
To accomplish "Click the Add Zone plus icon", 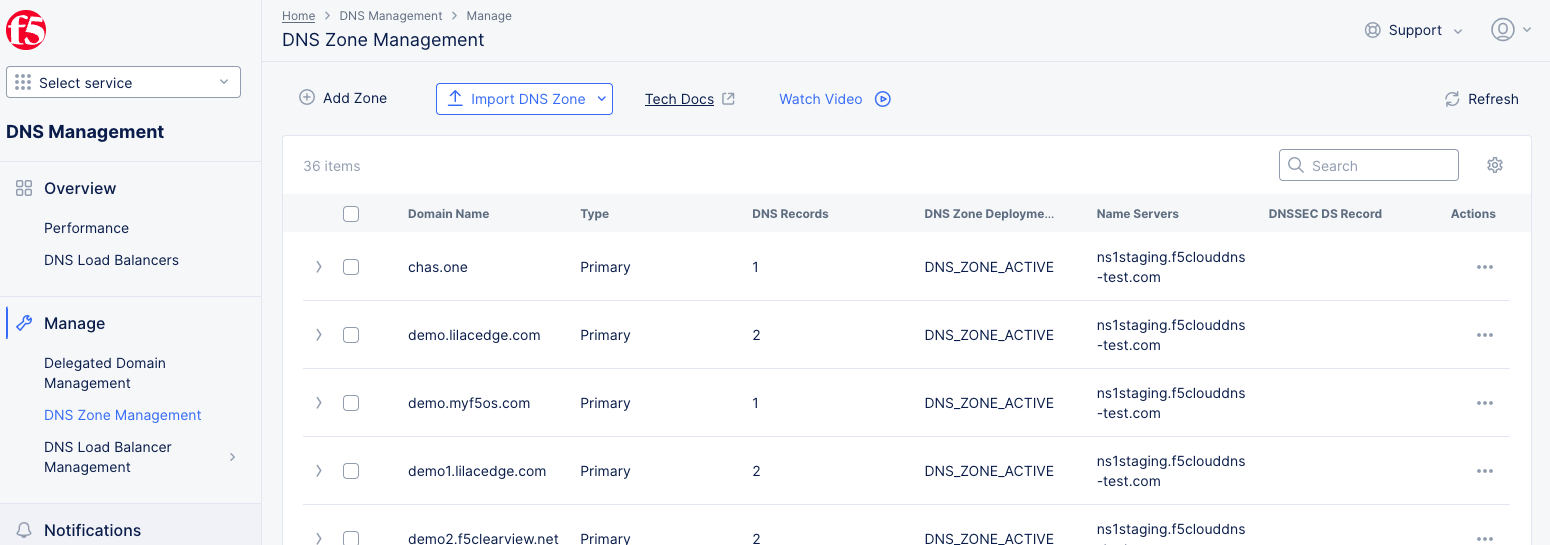I will coord(307,98).
